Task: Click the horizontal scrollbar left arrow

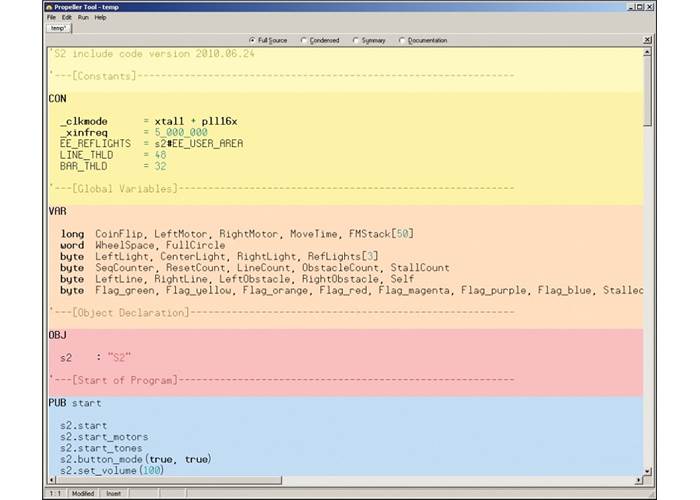Action: [51, 481]
